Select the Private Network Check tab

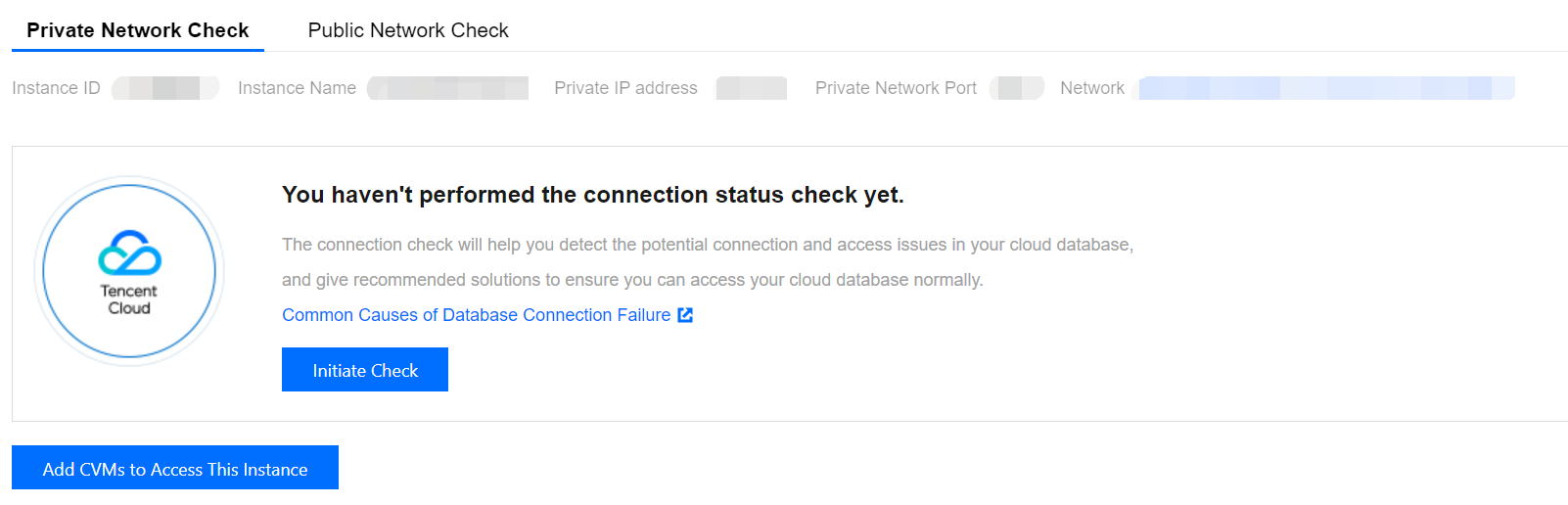(138, 30)
